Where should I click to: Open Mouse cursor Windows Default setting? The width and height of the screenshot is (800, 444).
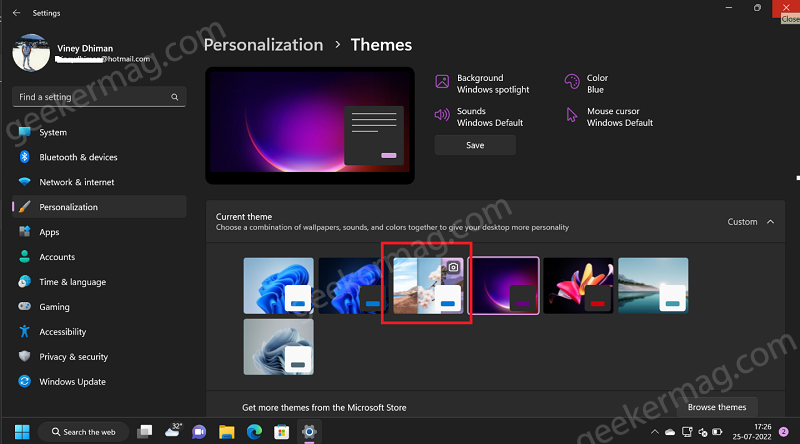[x=609, y=117]
